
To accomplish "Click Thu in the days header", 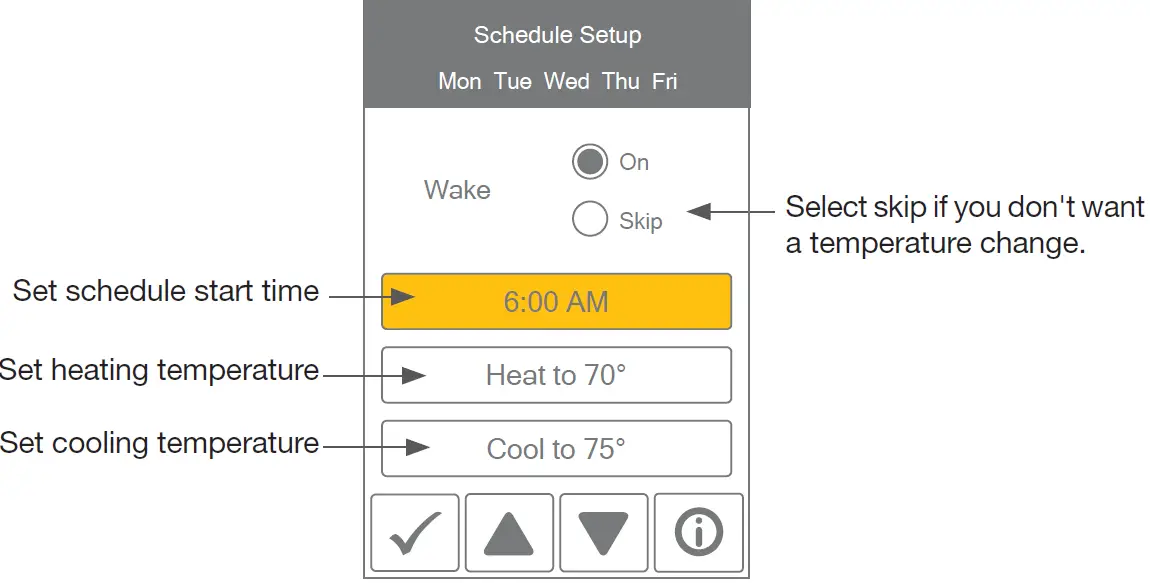I will (x=620, y=82).
